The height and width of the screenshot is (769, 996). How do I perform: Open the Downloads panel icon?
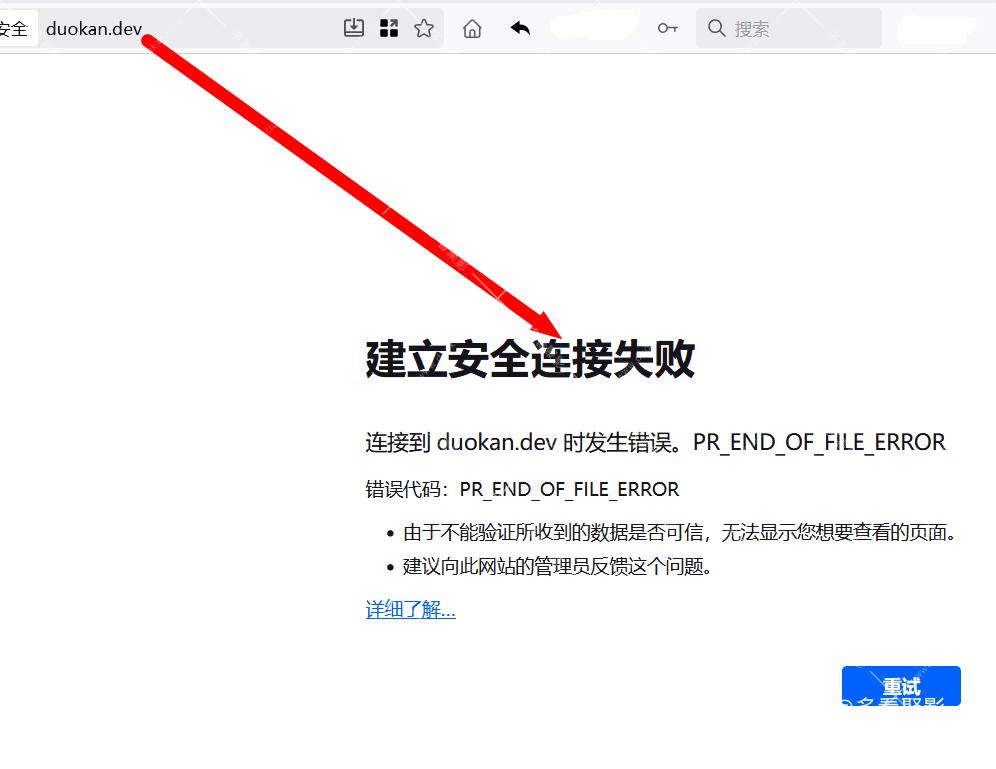coord(353,28)
